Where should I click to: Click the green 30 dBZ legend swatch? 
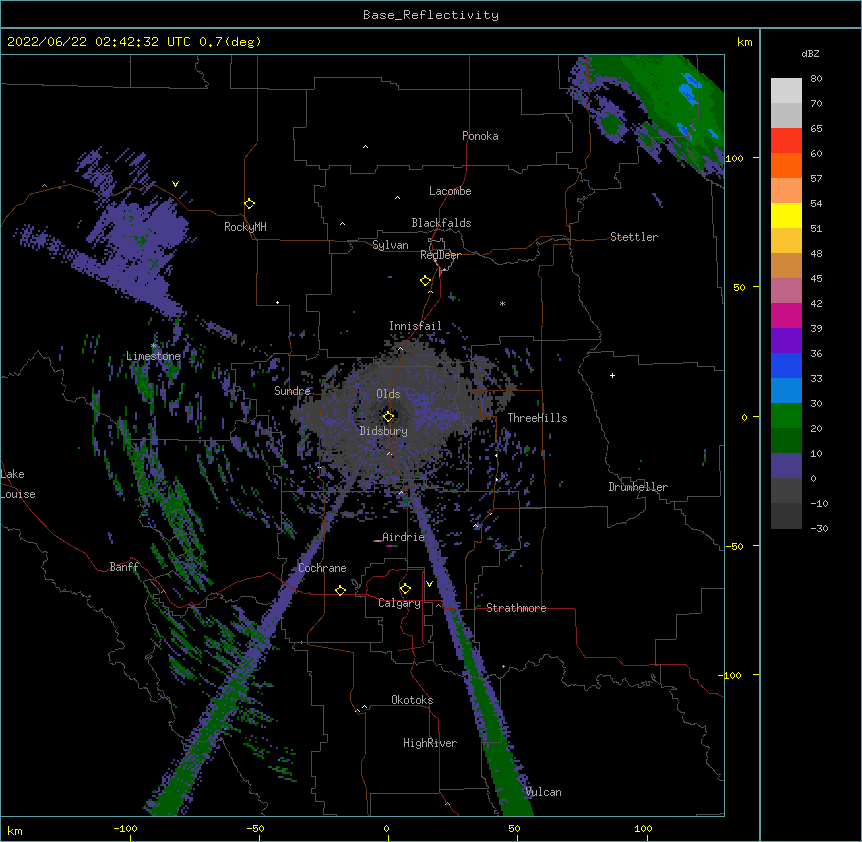(x=786, y=416)
